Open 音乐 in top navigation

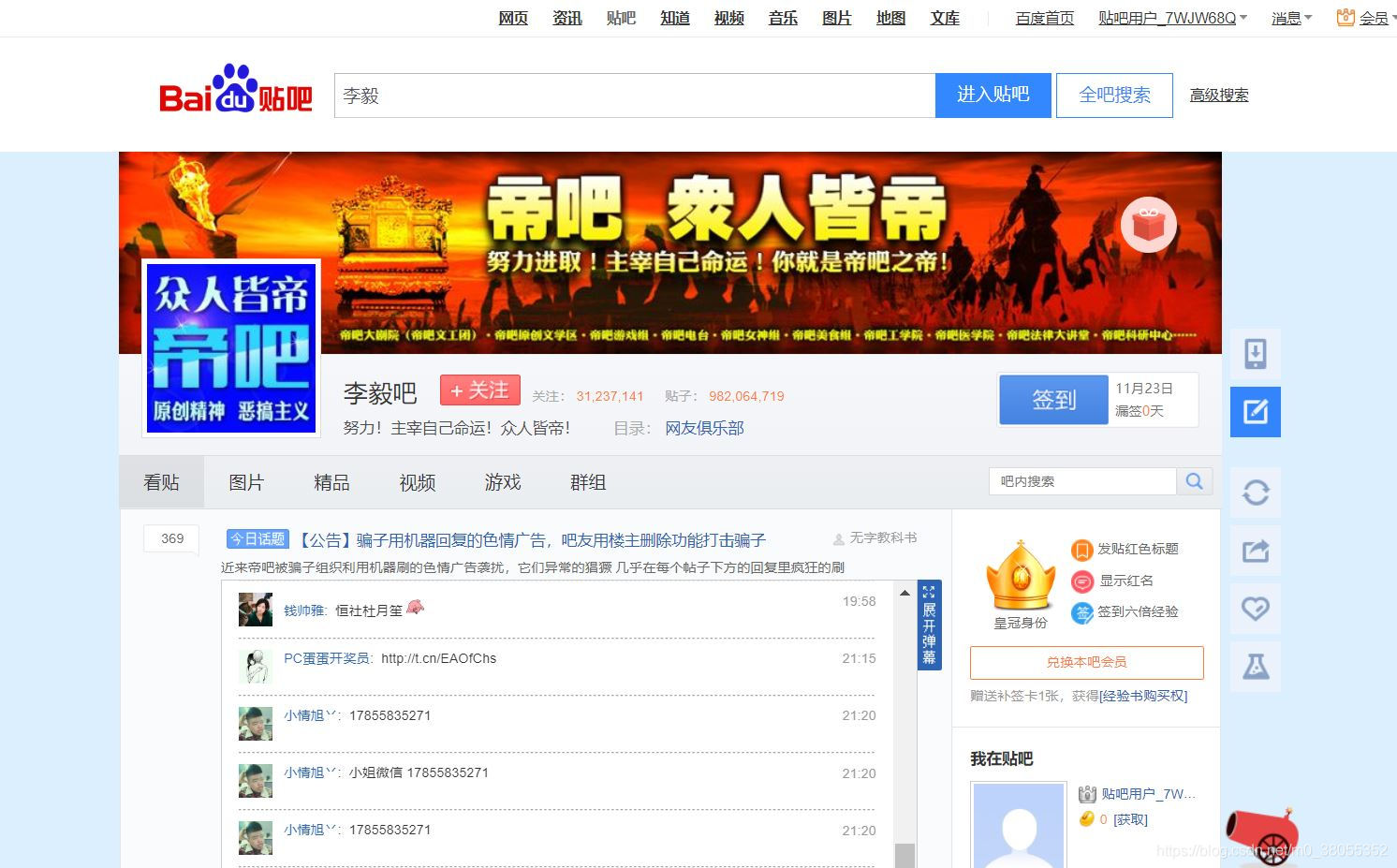tap(783, 18)
